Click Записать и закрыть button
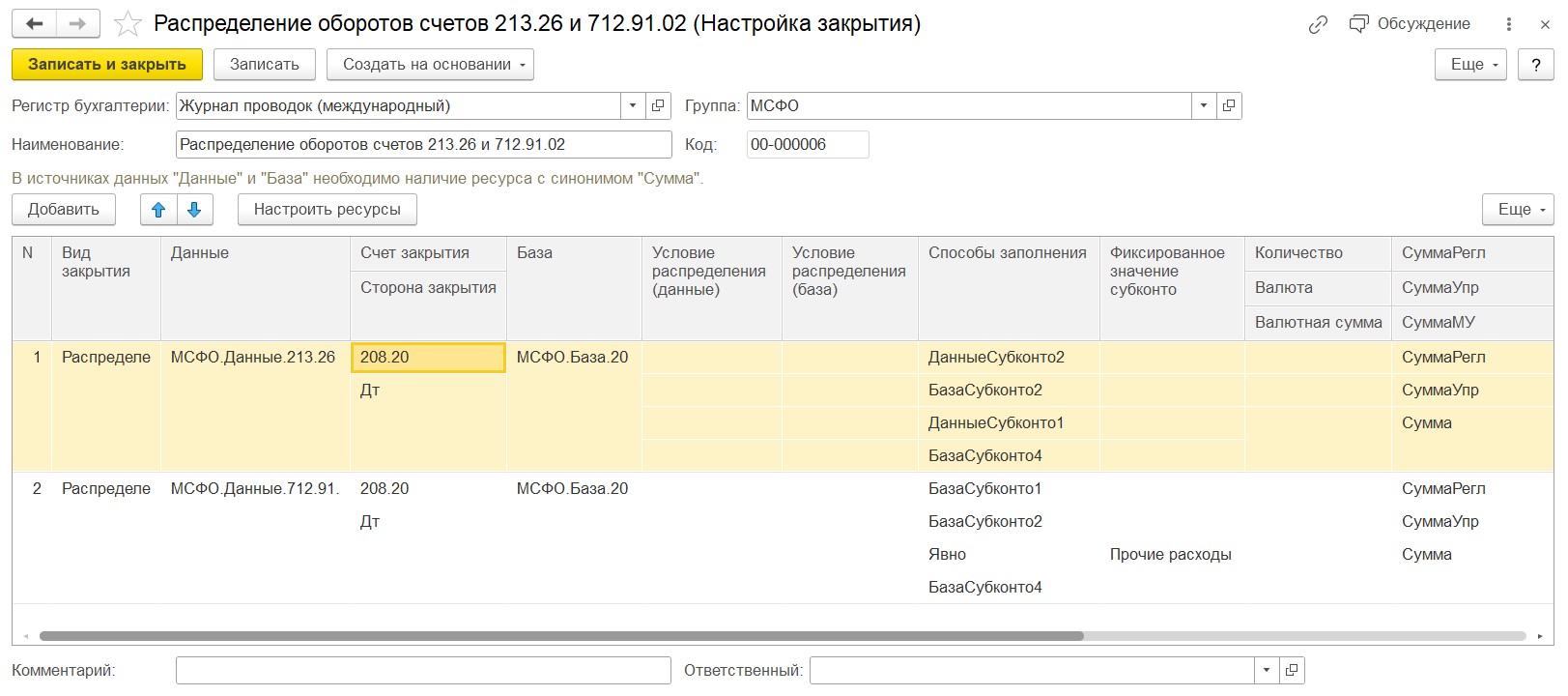 pos(107,65)
